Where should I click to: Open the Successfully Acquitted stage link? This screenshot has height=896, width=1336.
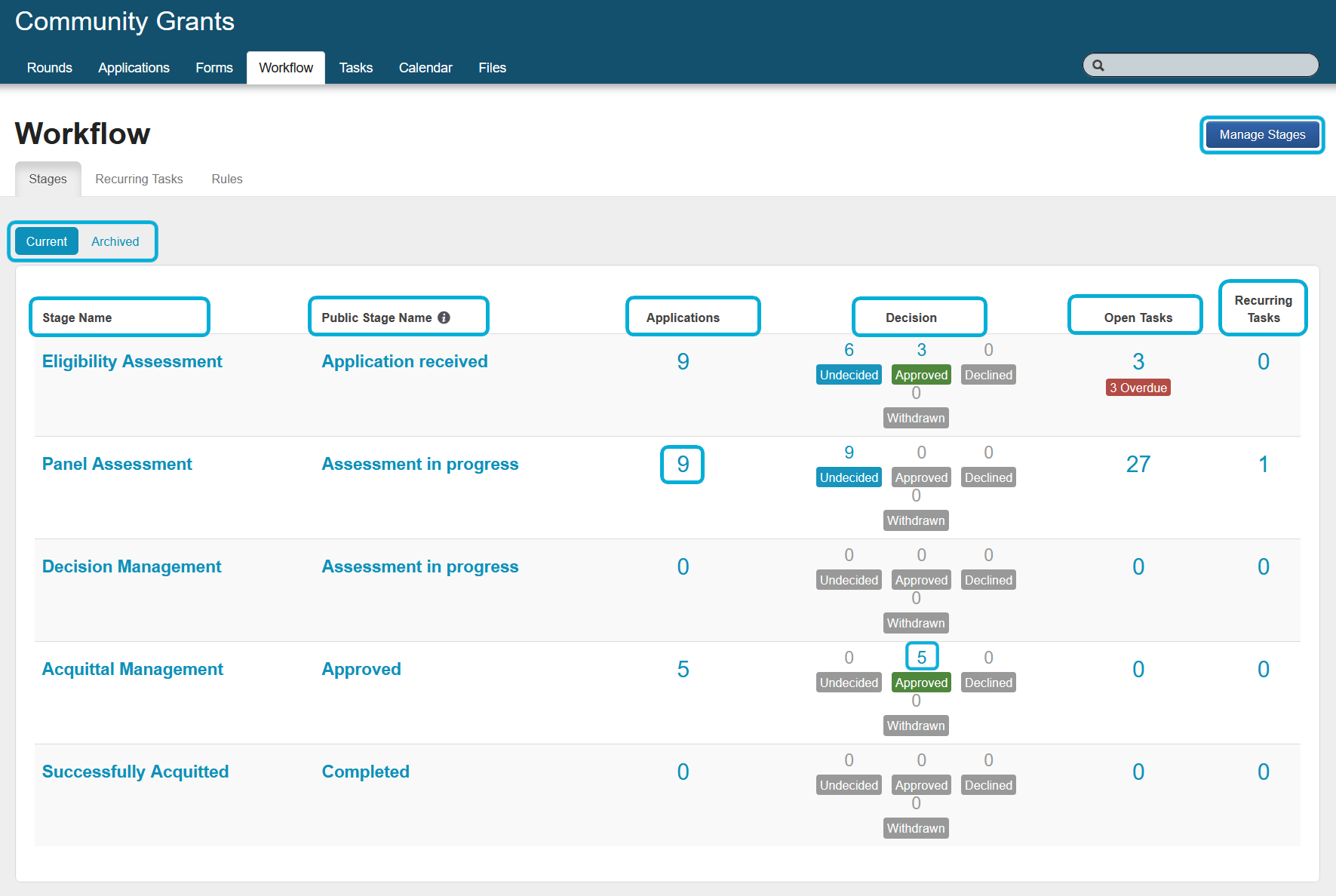tap(135, 772)
